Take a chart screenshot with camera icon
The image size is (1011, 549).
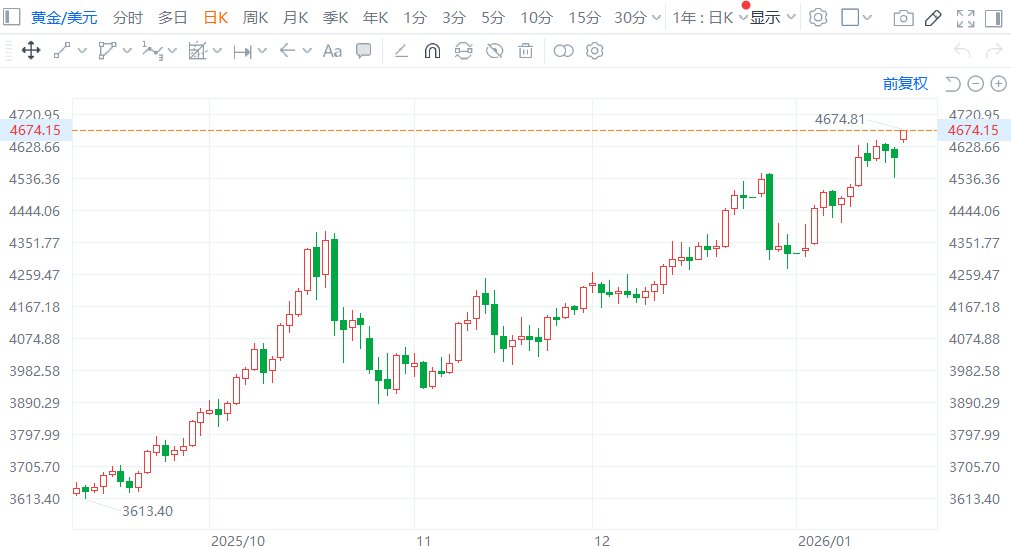pyautogui.click(x=903, y=18)
